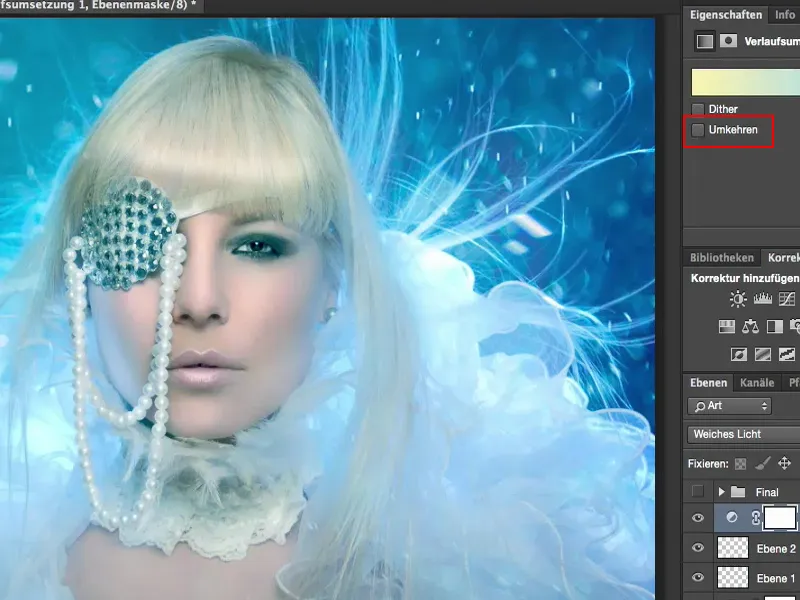Open the Bibliotheken tab
This screenshot has width=800, height=600.
coord(721,258)
